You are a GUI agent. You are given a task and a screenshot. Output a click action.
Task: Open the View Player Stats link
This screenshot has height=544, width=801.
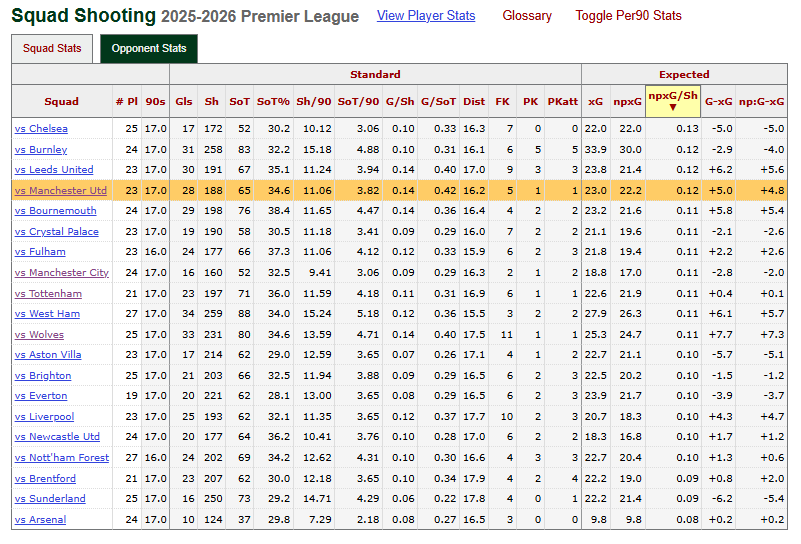click(x=426, y=16)
